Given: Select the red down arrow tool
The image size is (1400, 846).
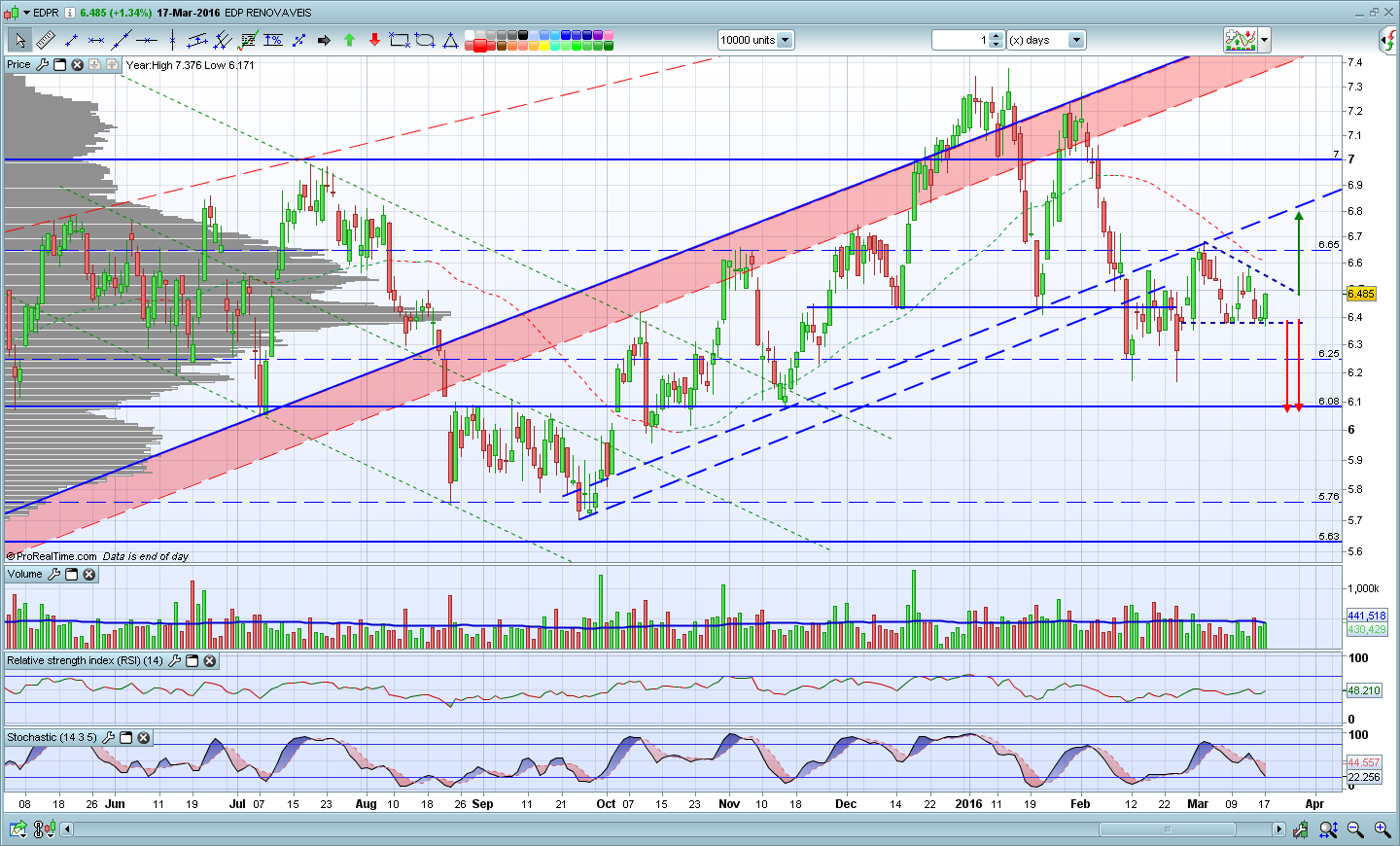Looking at the screenshot, I should pos(374,40).
